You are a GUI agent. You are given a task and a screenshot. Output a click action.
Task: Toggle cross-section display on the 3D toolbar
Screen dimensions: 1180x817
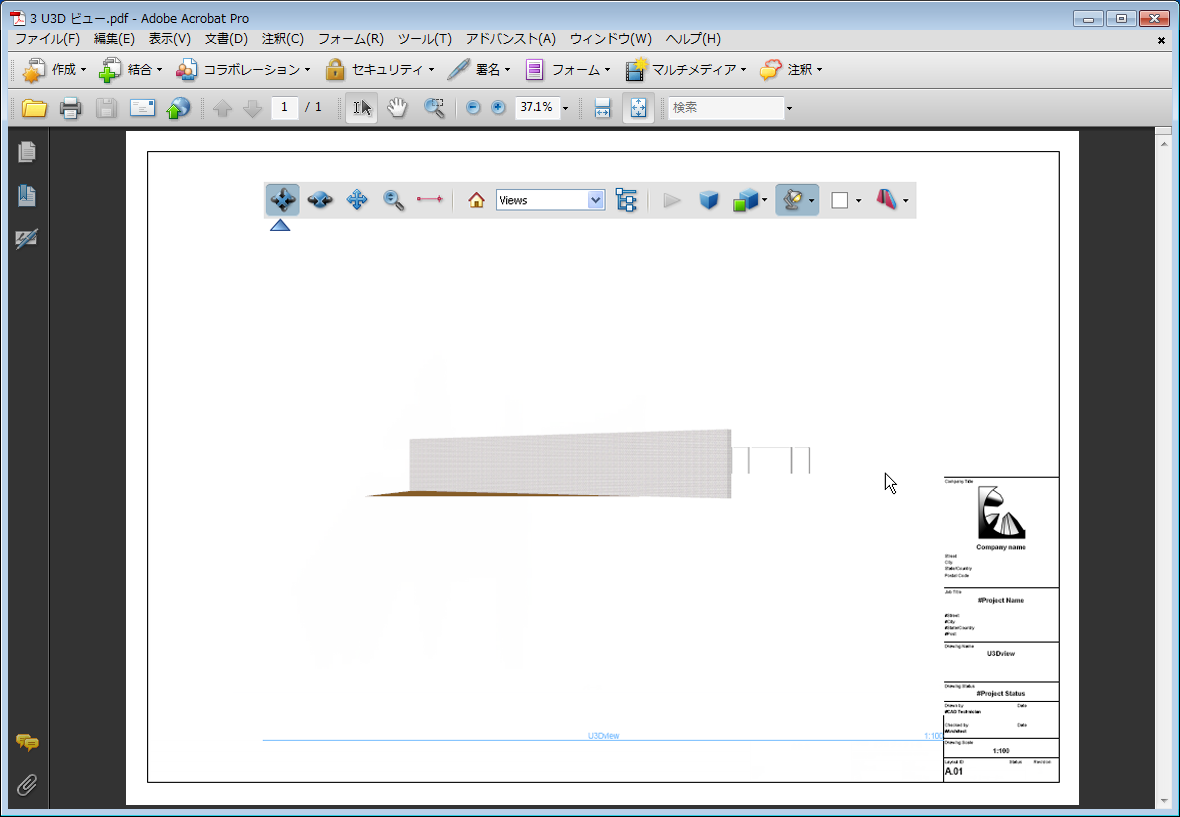pyautogui.click(x=888, y=200)
